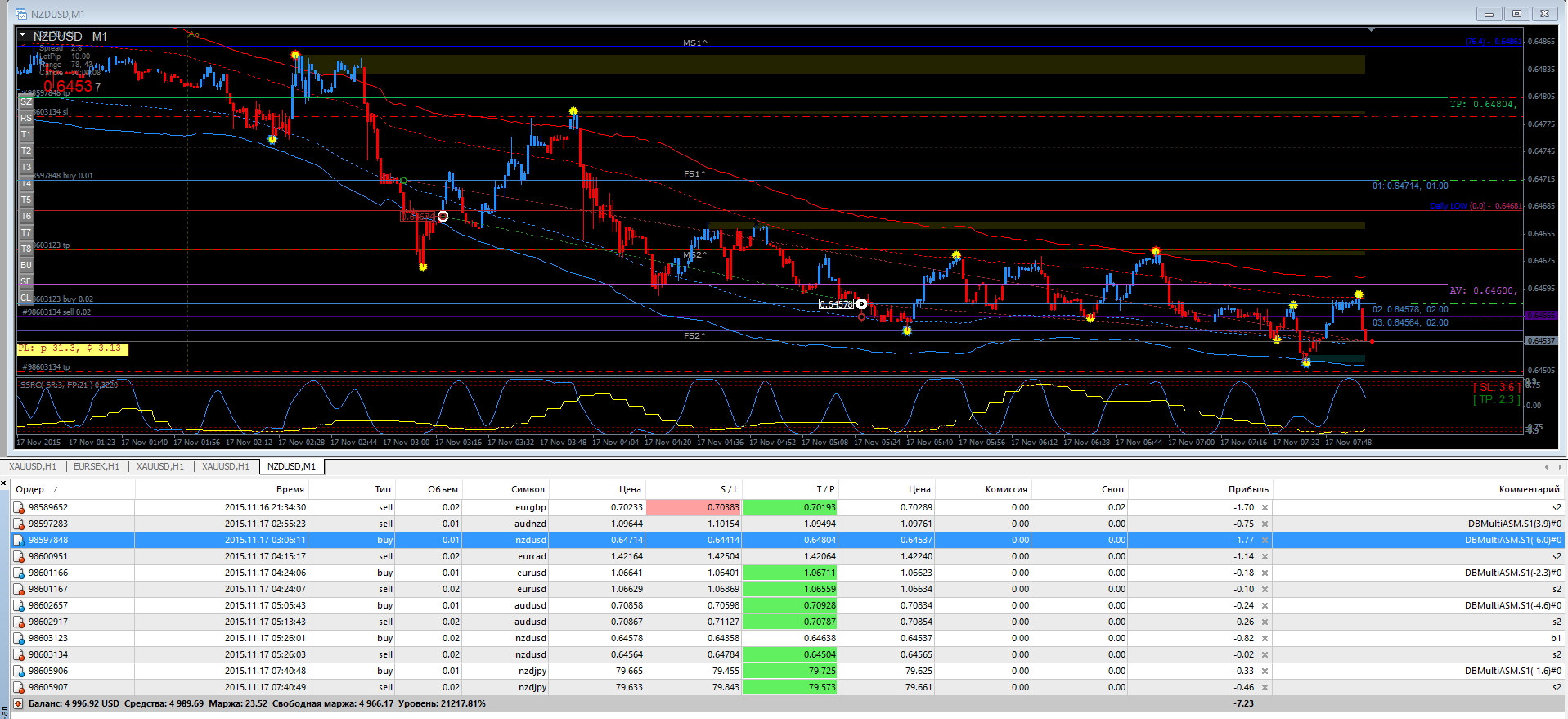Click the chart shift triangle marker at top
Image resolution: width=1568 pixels, height=719 pixels.
click(1371, 30)
